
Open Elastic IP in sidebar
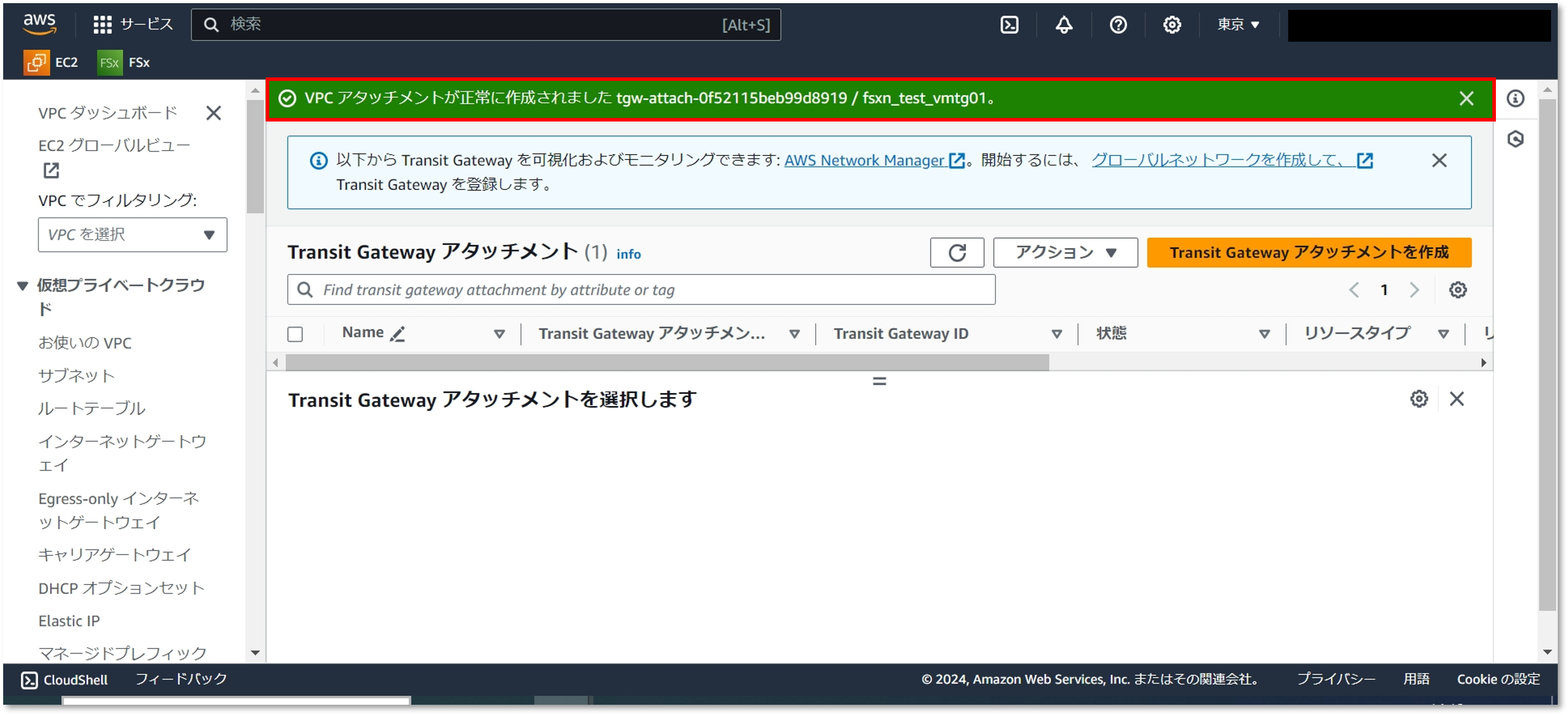coord(69,621)
